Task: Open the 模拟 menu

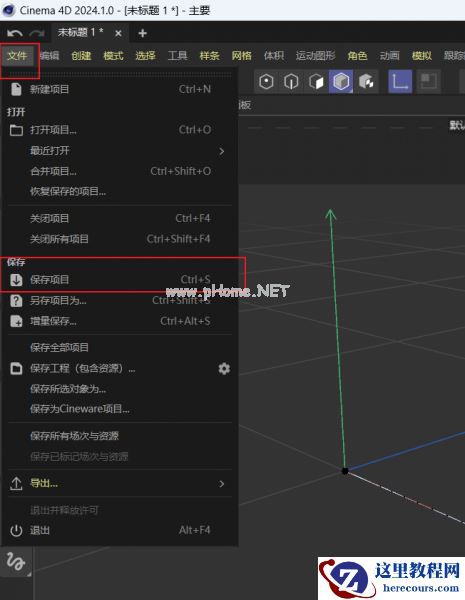Action: pos(422,56)
